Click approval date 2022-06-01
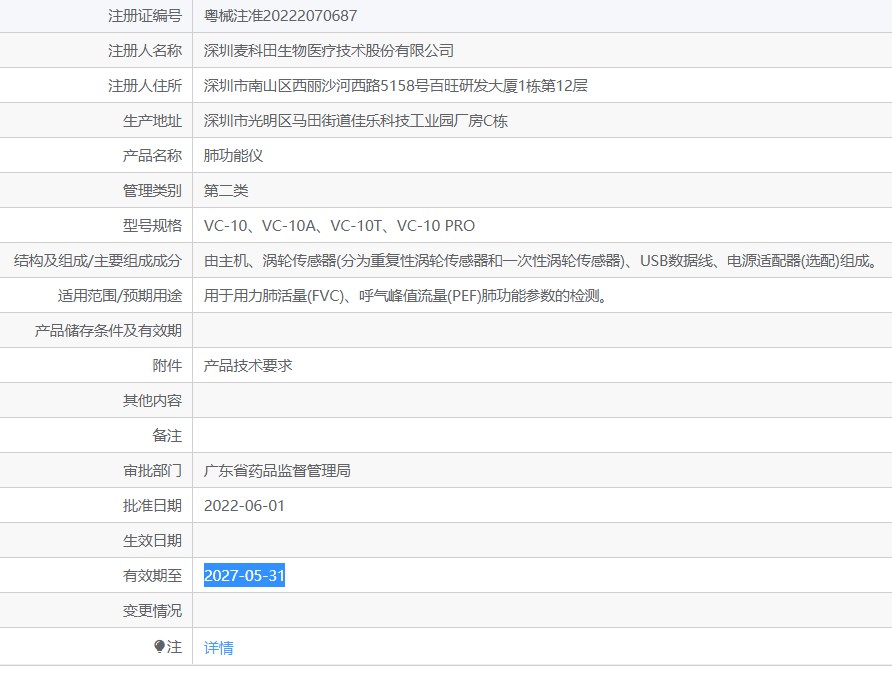This screenshot has width=892, height=673. [244, 505]
